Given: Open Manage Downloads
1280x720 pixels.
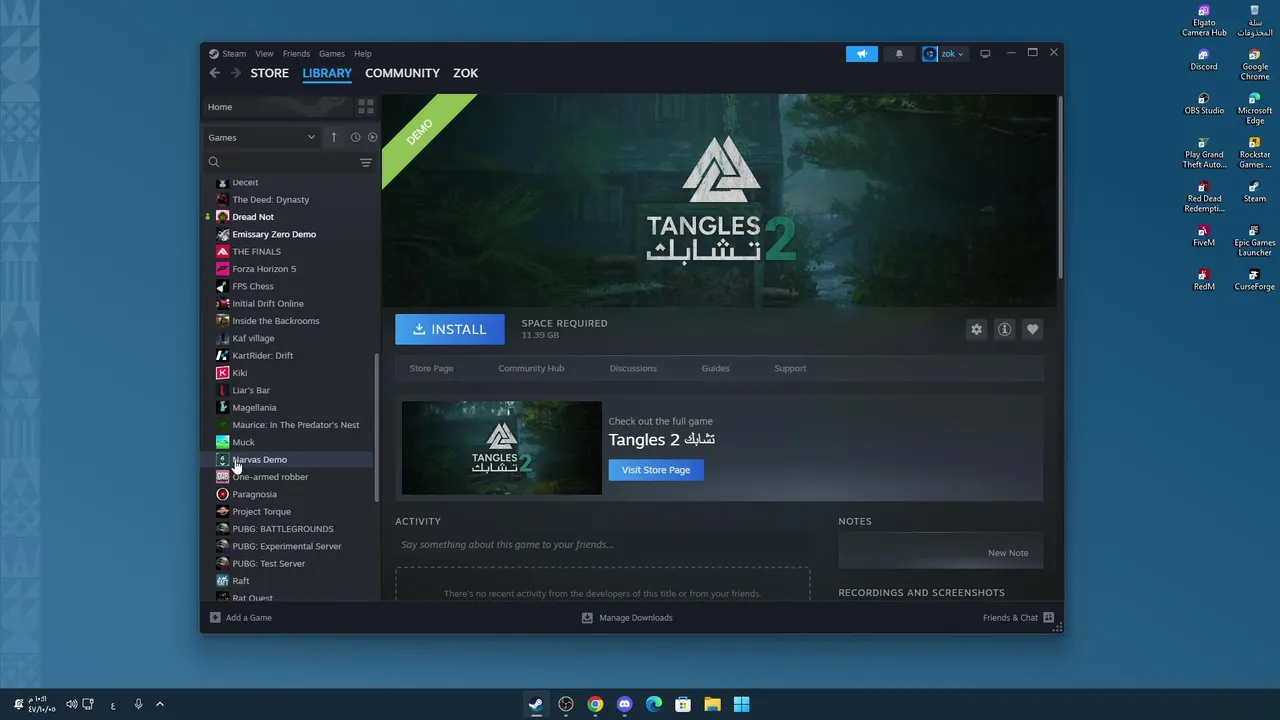Looking at the screenshot, I should pos(627,618).
